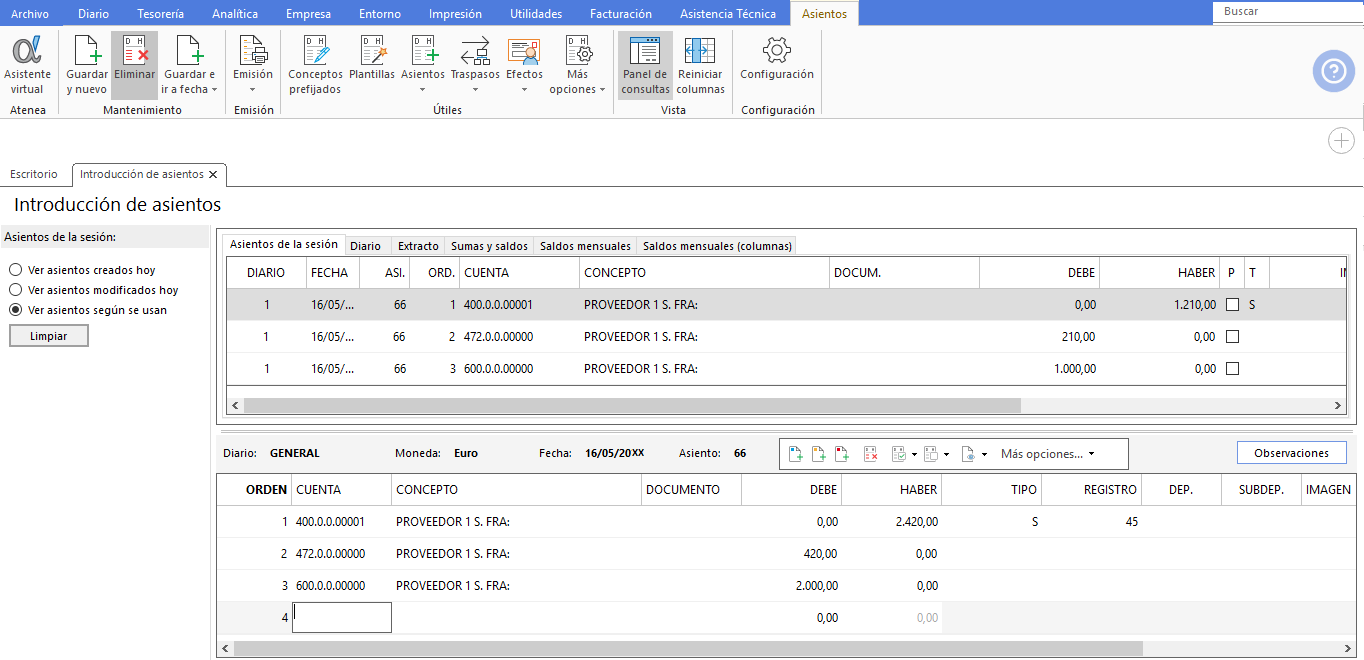1364x660 pixels.
Task: Click Guardar y nuevo icon
Action: point(86,66)
